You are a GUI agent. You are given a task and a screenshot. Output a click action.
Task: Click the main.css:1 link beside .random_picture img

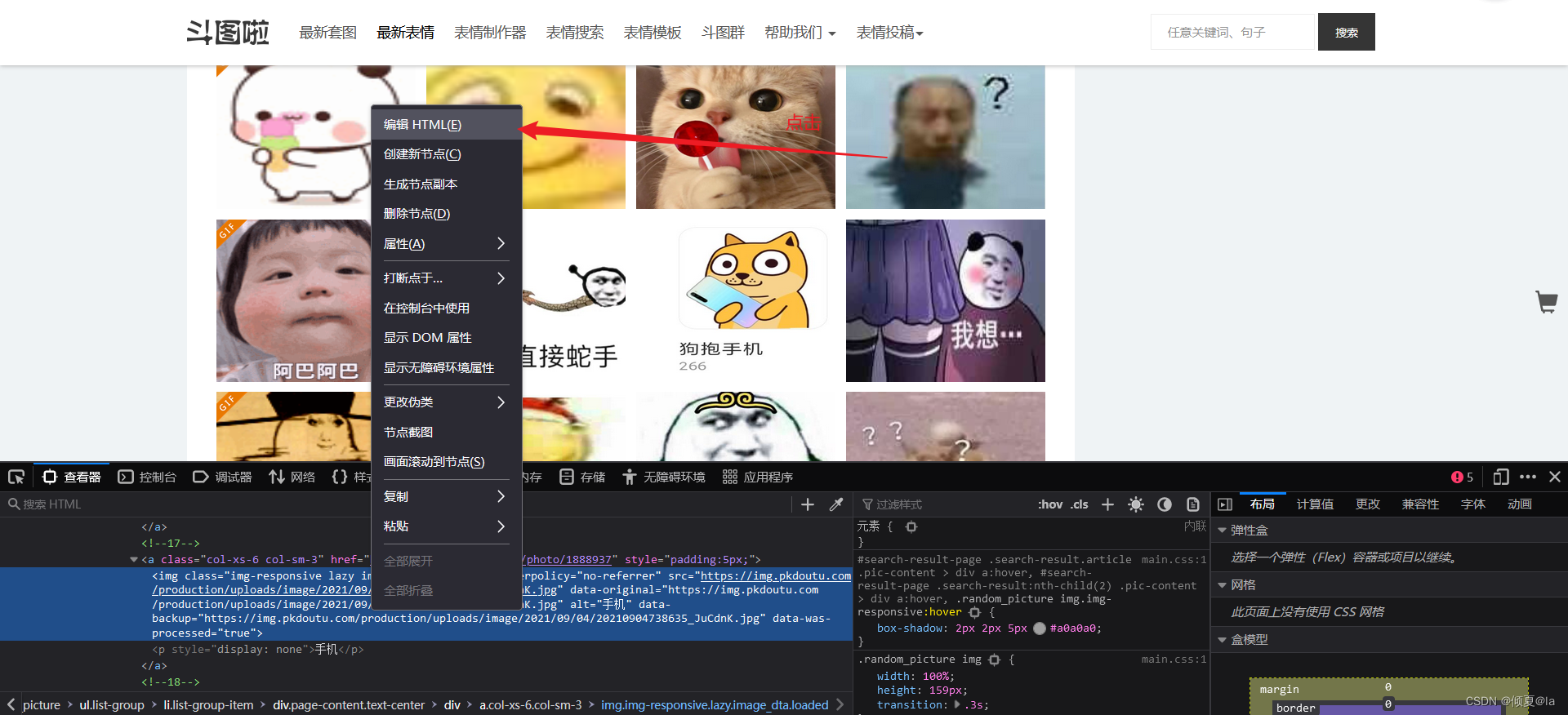1174,659
